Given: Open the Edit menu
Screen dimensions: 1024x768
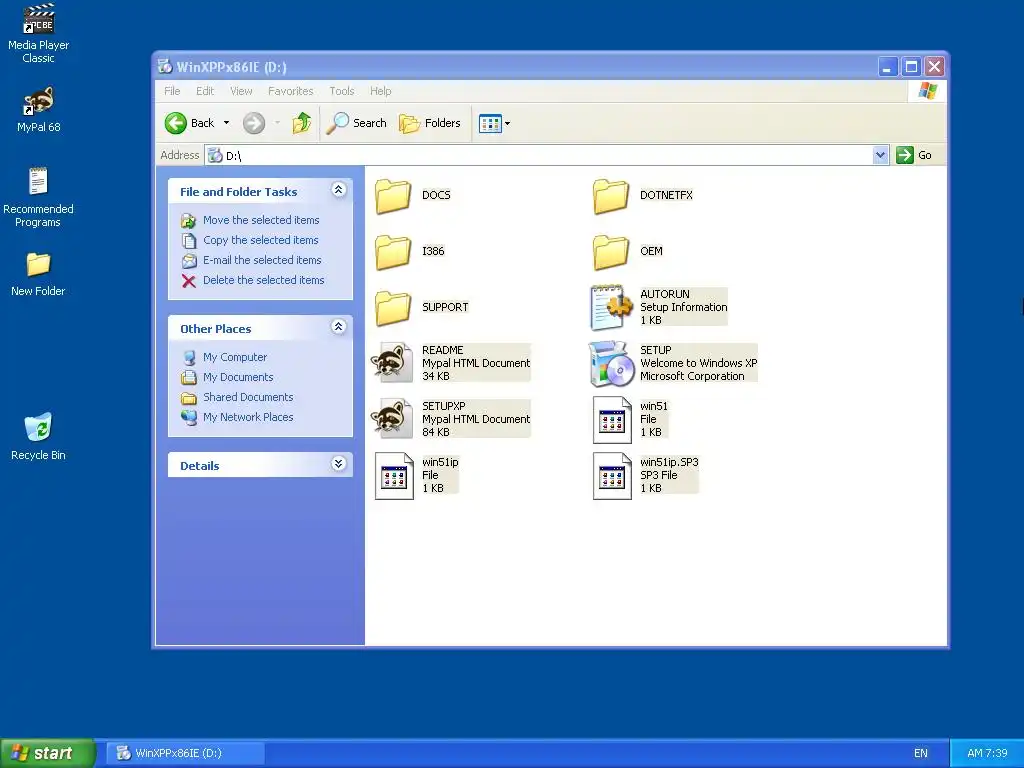Looking at the screenshot, I should [205, 91].
